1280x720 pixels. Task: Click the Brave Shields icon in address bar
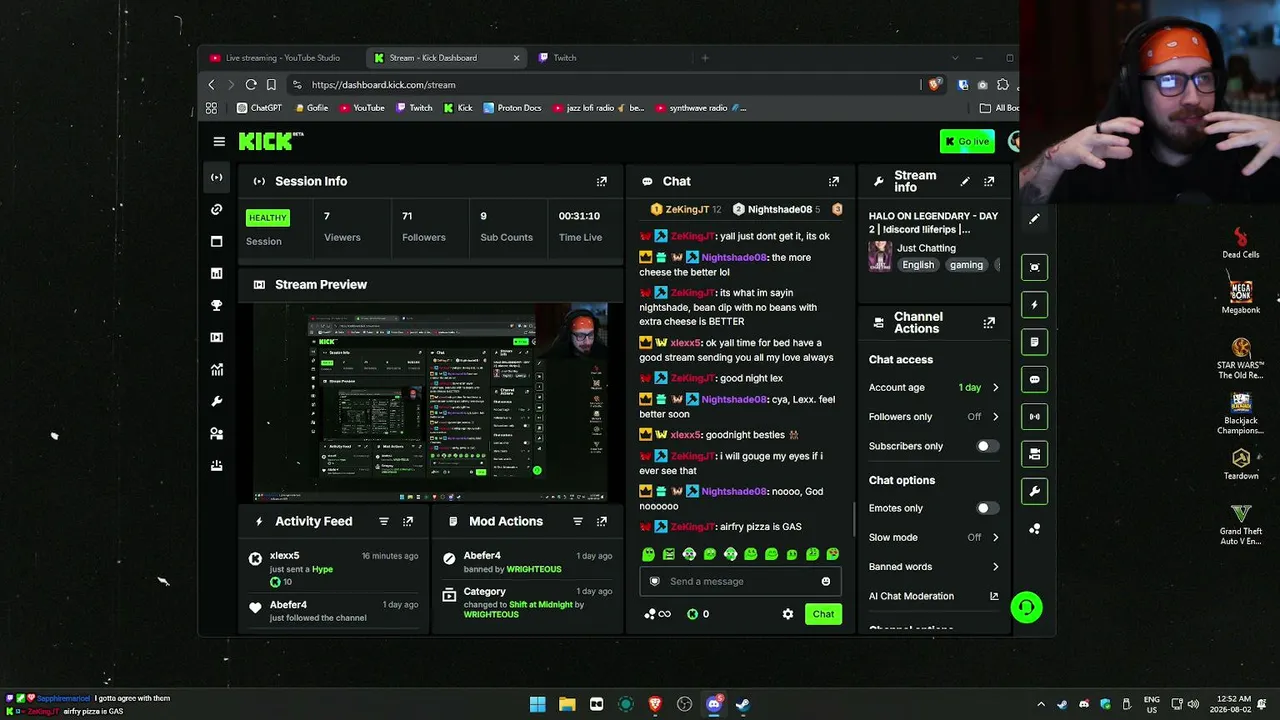(x=934, y=85)
